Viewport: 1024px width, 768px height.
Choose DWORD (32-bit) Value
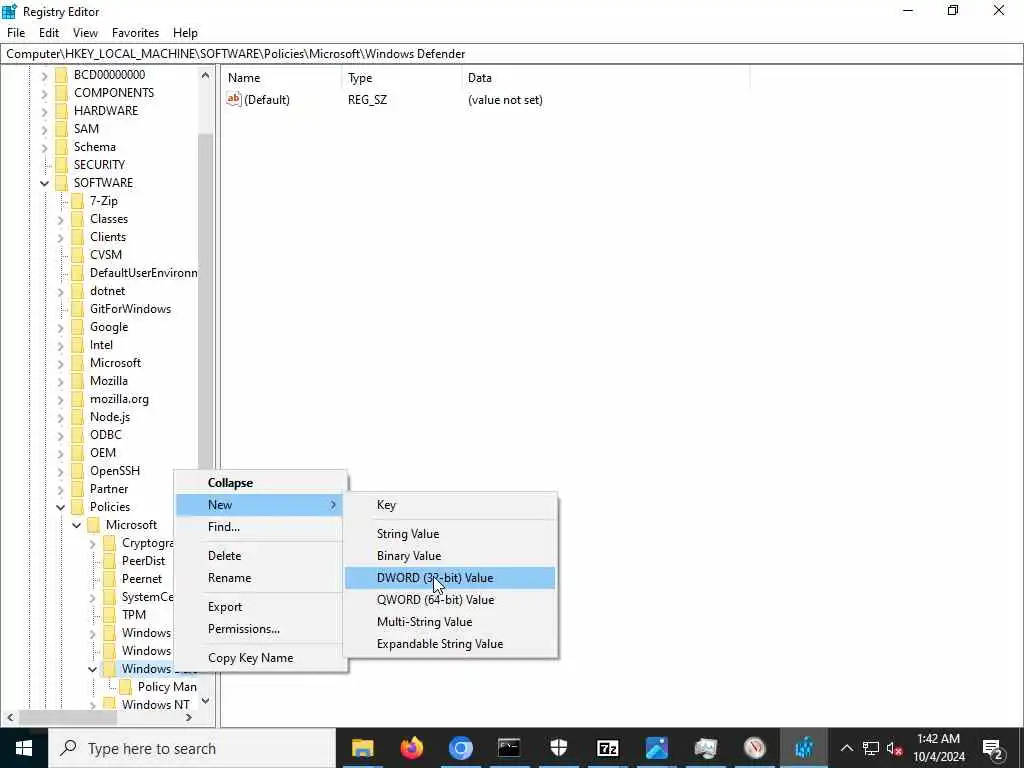450,578
